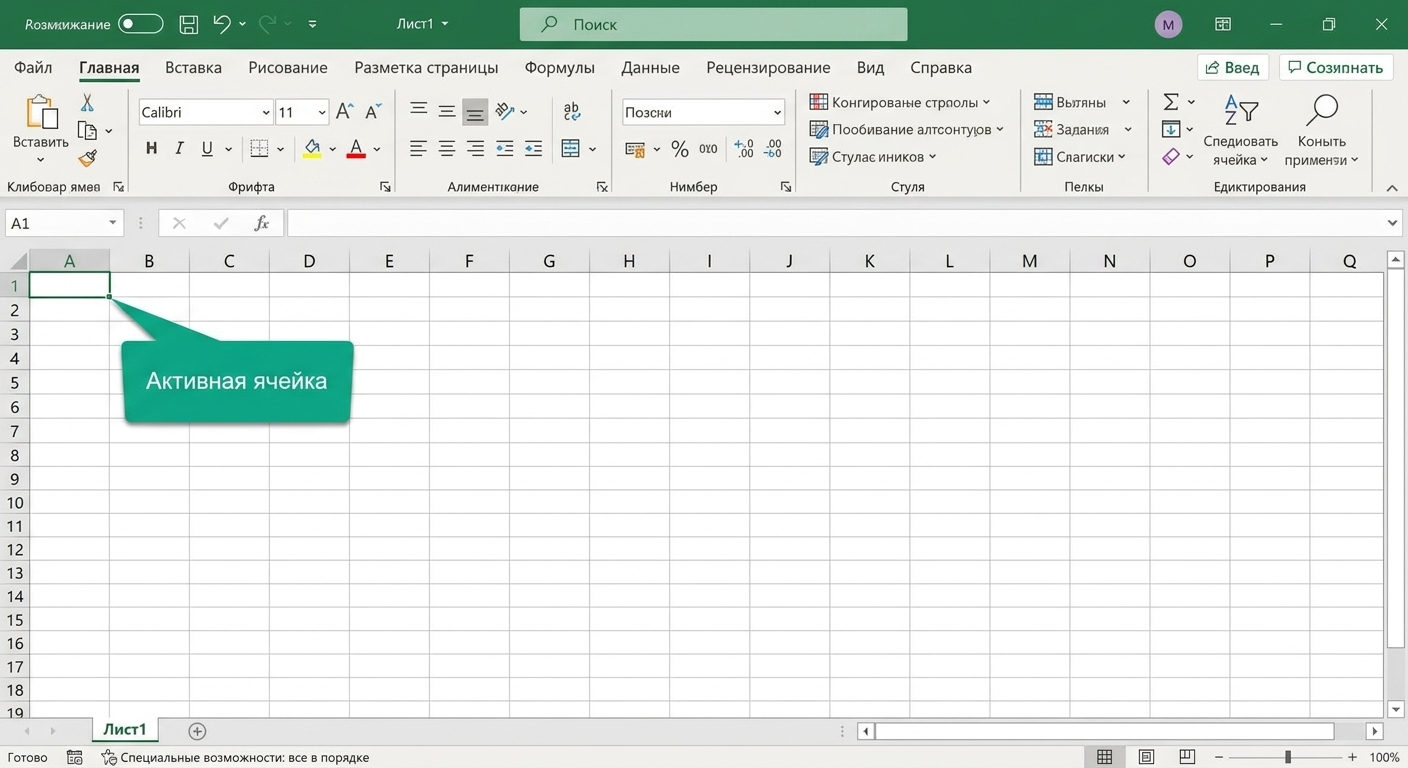The image size is (1408, 768).
Task: Toggle center horizontal alignment
Action: (x=447, y=149)
